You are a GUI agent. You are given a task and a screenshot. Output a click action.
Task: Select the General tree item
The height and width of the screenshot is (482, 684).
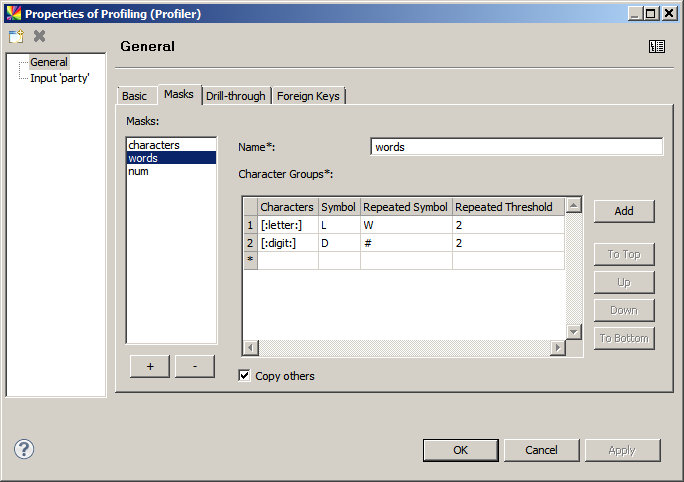click(49, 63)
